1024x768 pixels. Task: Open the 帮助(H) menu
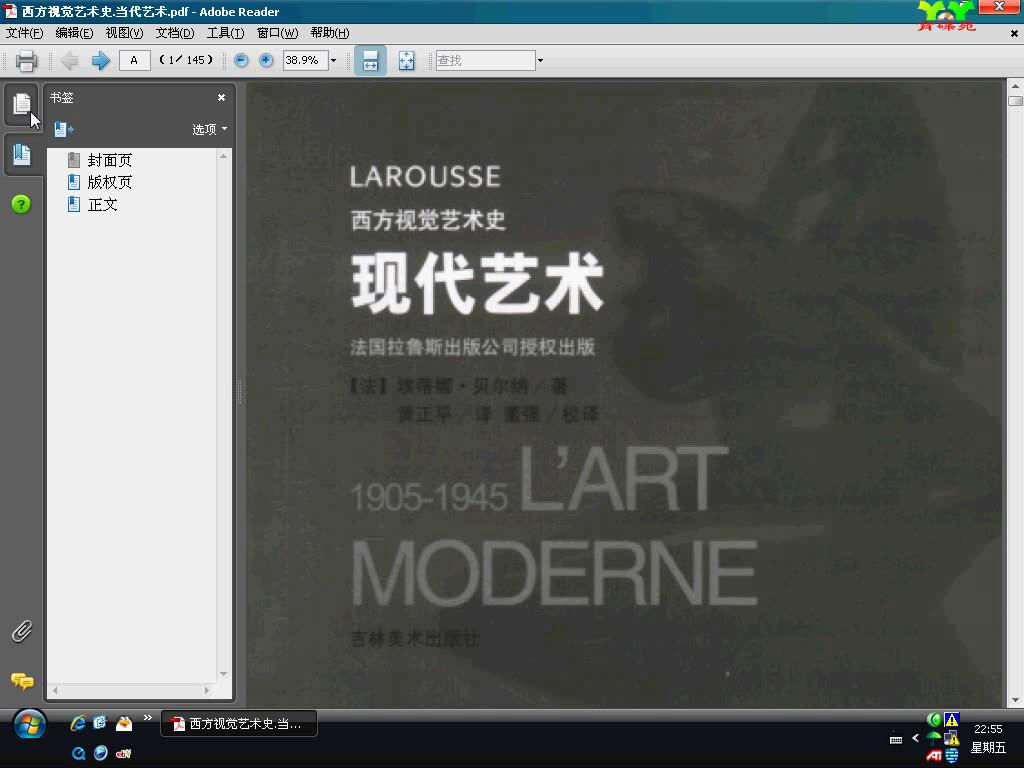[329, 33]
